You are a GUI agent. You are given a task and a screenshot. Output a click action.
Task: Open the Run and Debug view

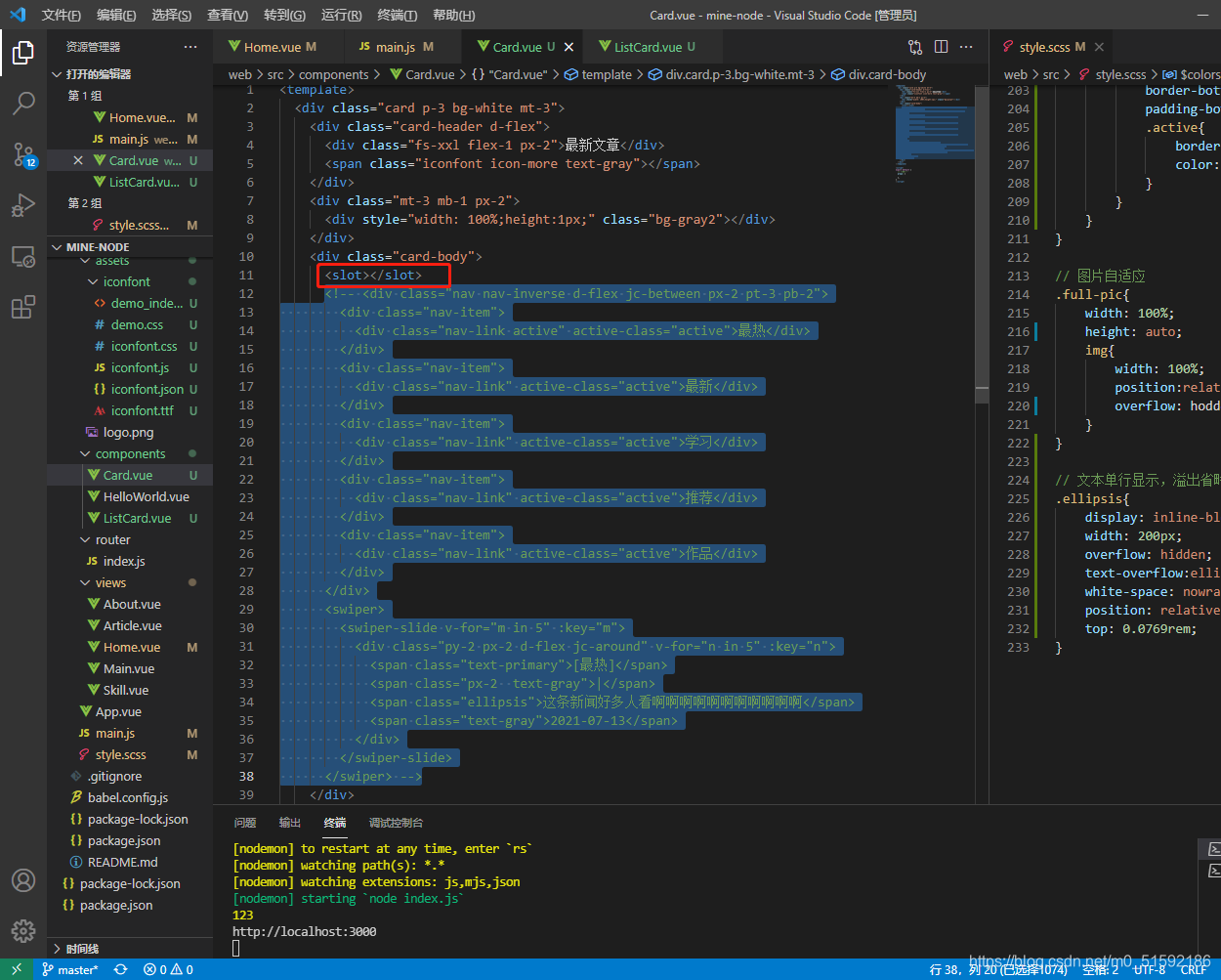[23, 205]
